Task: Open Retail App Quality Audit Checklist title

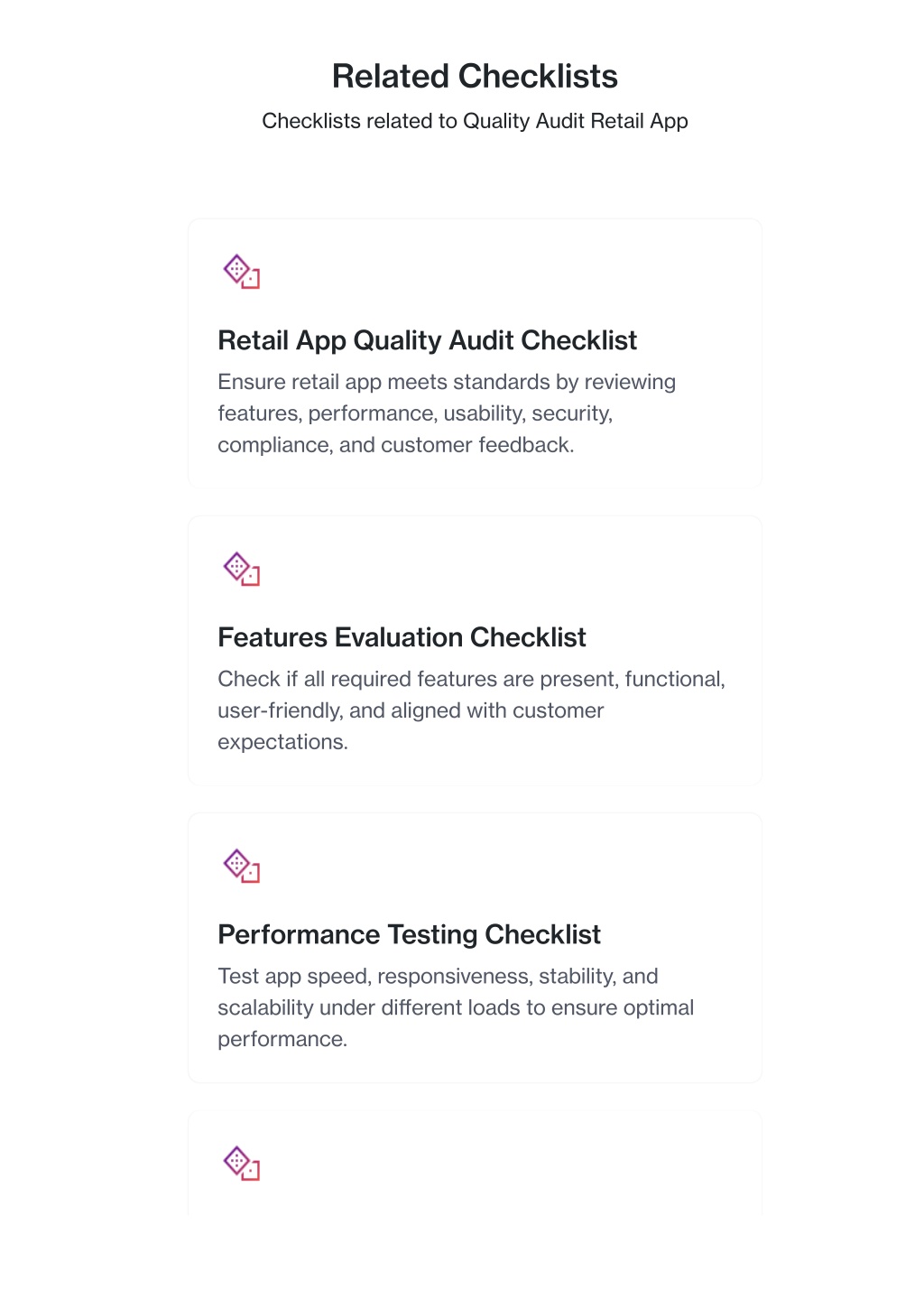Action: pyautogui.click(x=427, y=340)
